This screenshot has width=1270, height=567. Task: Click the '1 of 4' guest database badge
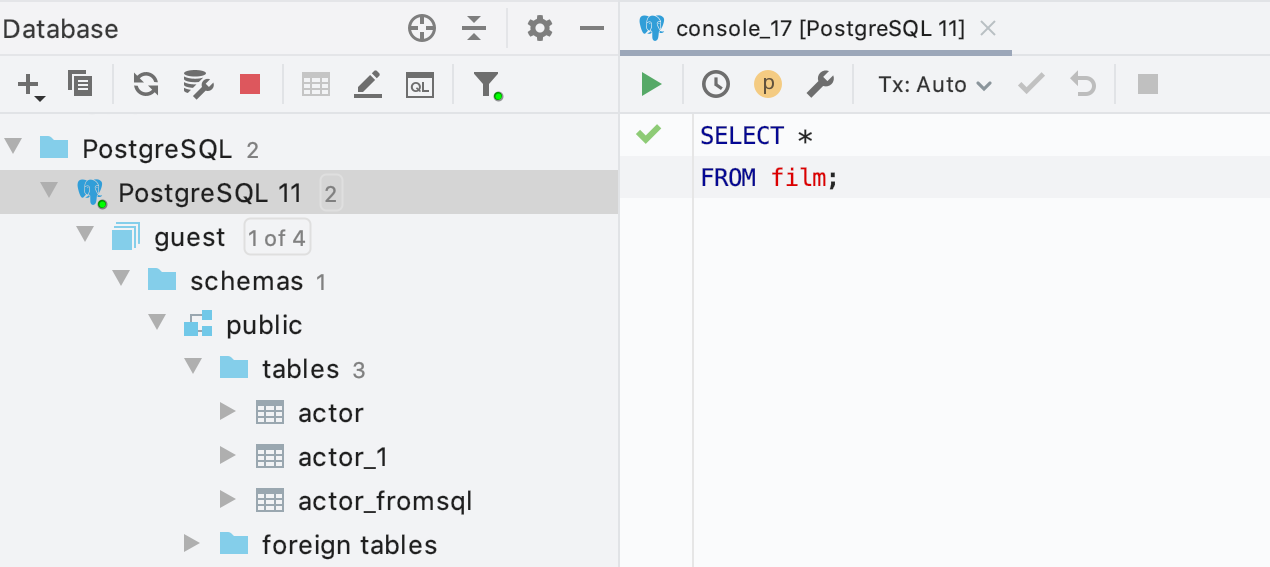coord(277,238)
